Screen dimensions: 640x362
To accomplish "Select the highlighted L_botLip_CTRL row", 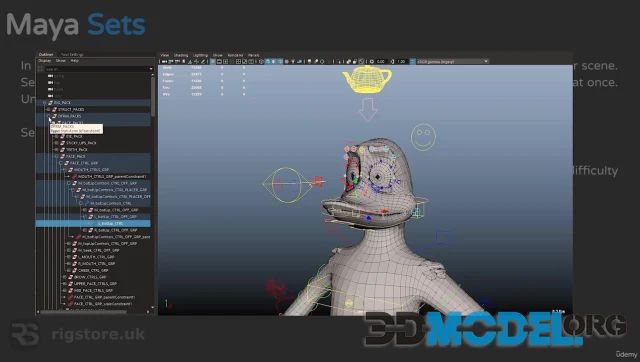I will click(x=93, y=224).
